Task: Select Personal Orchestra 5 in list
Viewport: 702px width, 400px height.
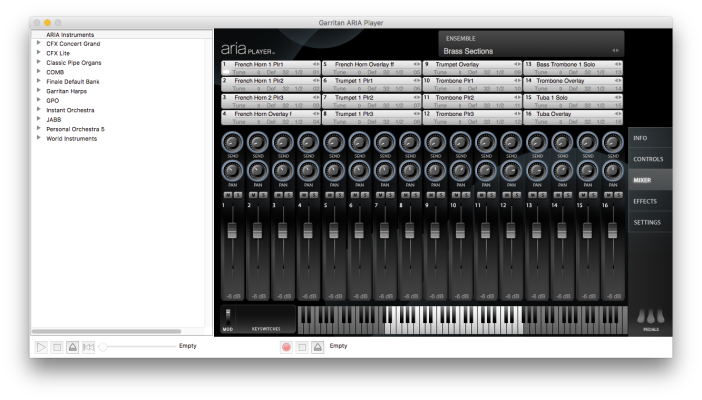Action: click(75, 129)
